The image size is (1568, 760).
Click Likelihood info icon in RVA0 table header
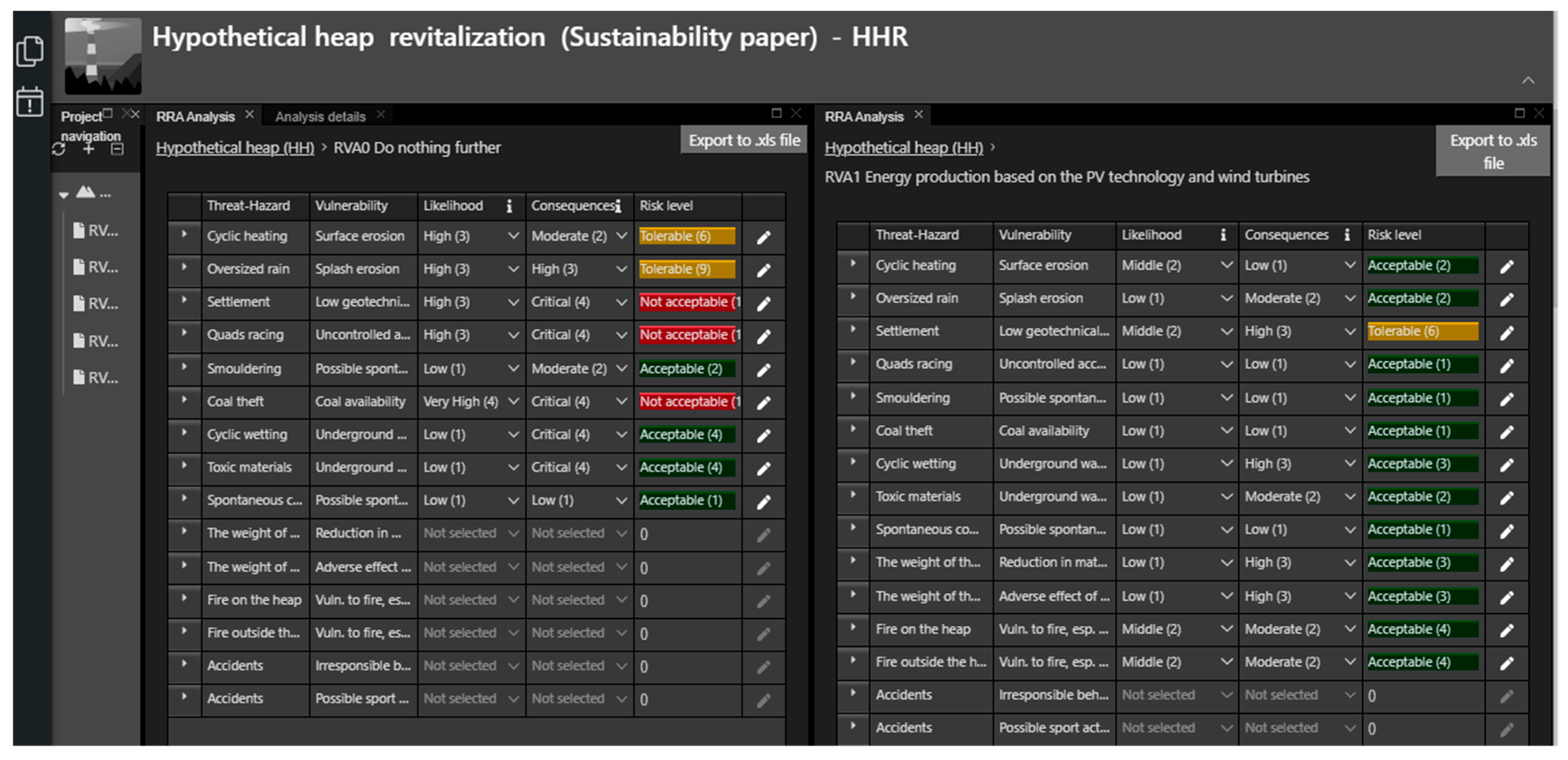[x=509, y=206]
